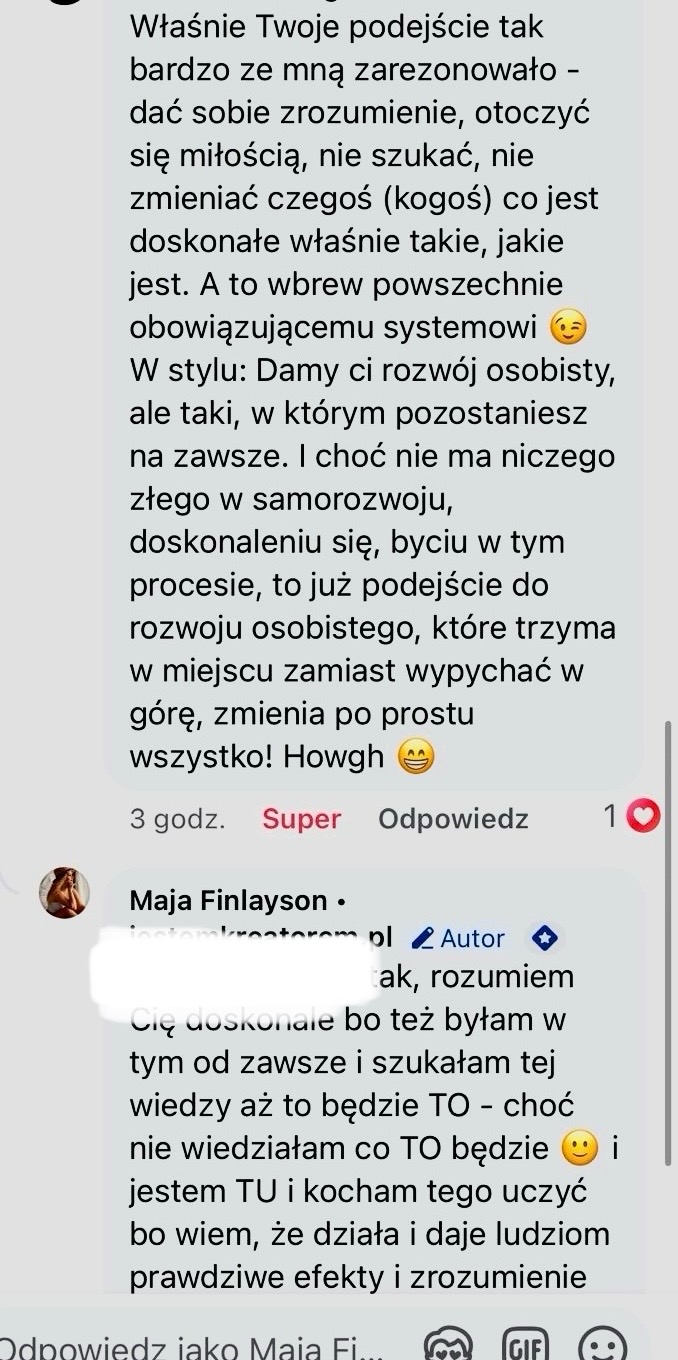Open the avatar sticker picker icon
Image resolution: width=678 pixels, height=1360 pixels.
click(x=448, y=1344)
